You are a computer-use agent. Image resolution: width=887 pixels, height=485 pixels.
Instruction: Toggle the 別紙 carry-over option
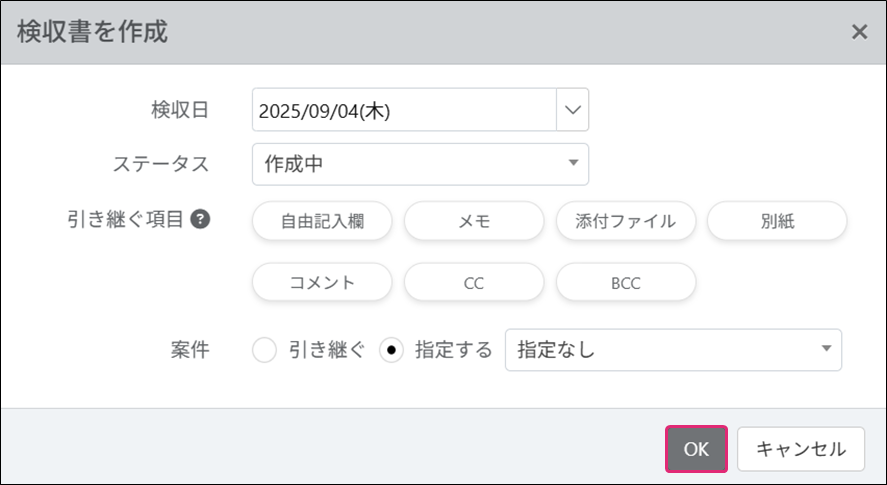(x=777, y=222)
